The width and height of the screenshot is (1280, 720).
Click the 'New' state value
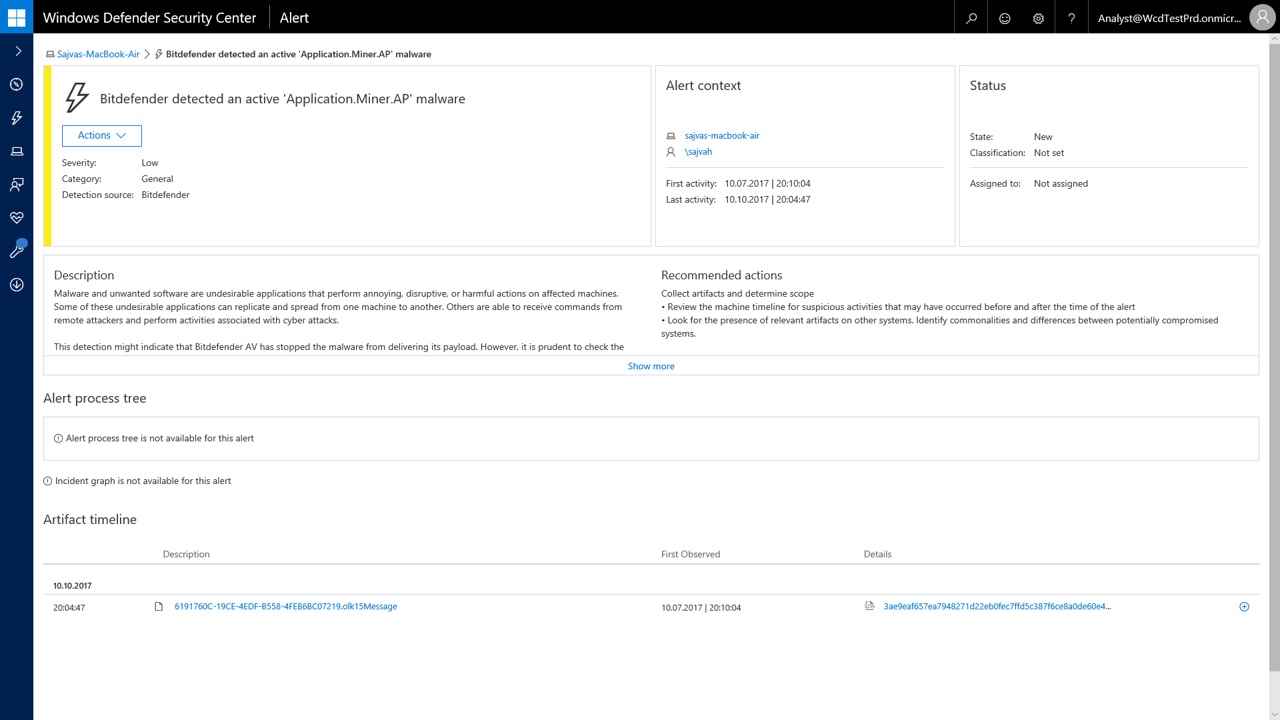[x=1043, y=137]
